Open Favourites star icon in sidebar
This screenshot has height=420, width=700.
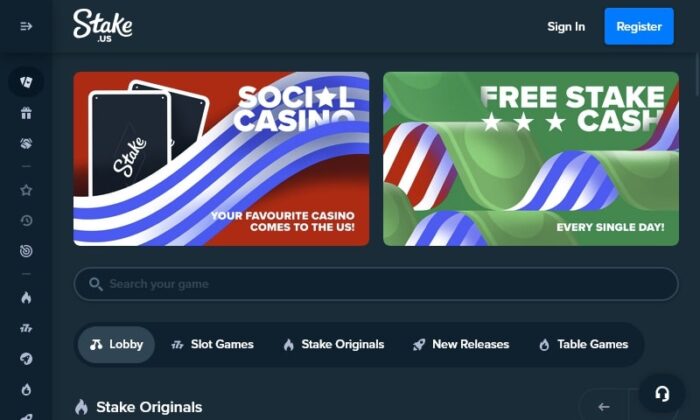coord(26,190)
